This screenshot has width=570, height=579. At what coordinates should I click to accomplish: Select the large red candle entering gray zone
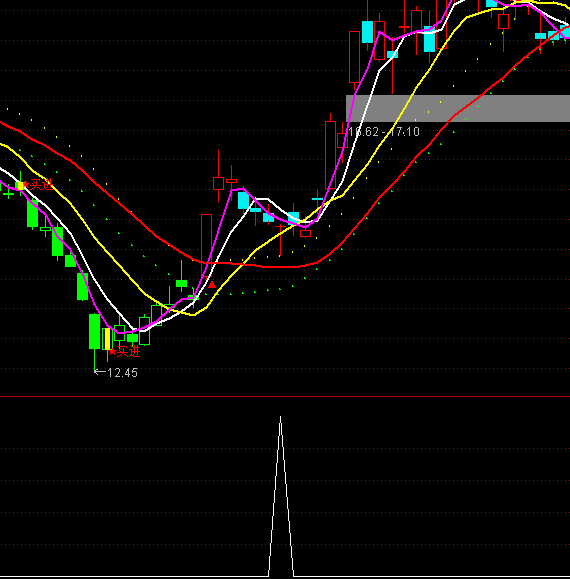click(330, 154)
